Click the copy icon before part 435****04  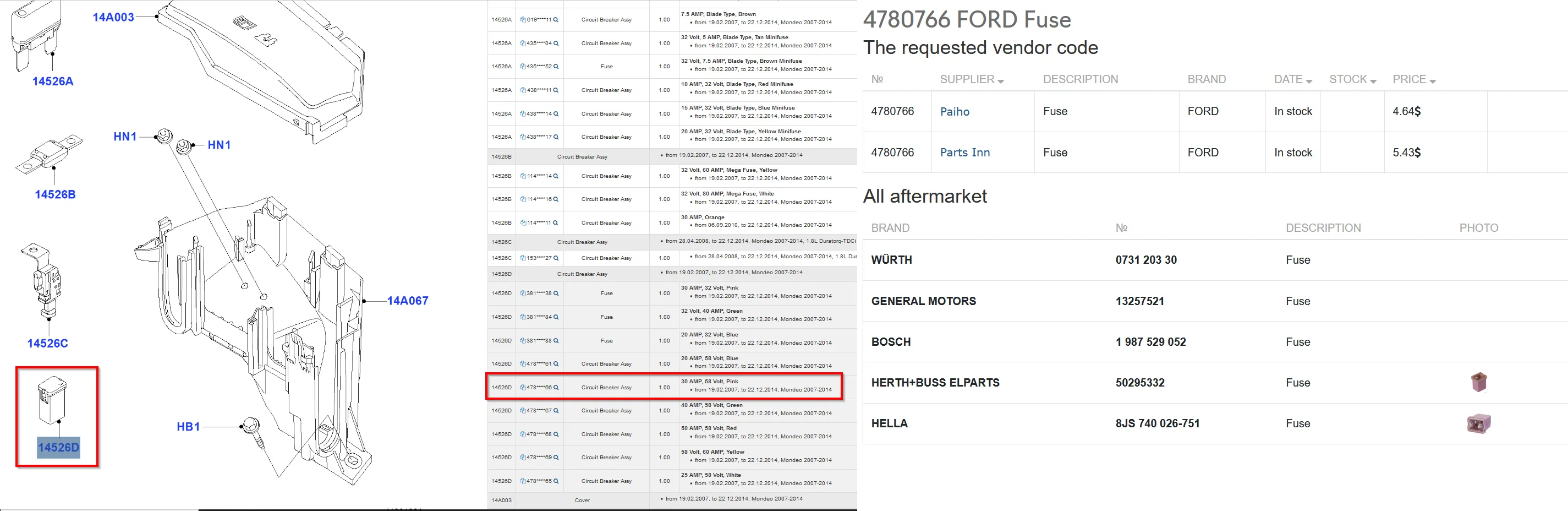coord(523,44)
